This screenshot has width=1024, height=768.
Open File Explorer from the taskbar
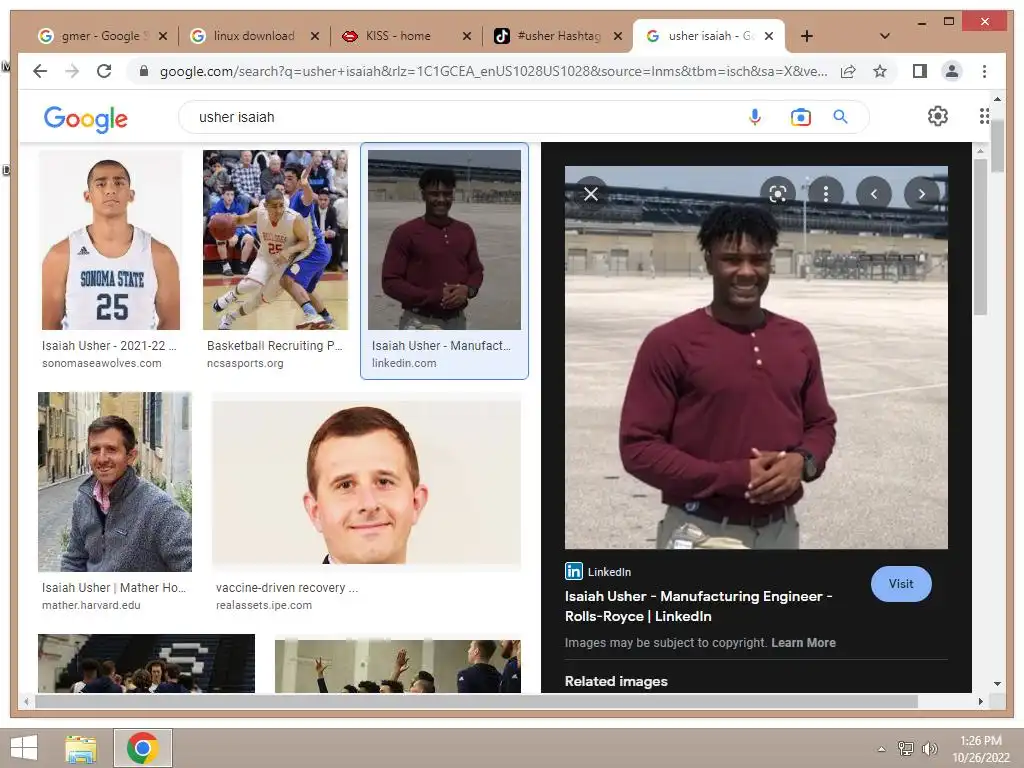pos(81,748)
